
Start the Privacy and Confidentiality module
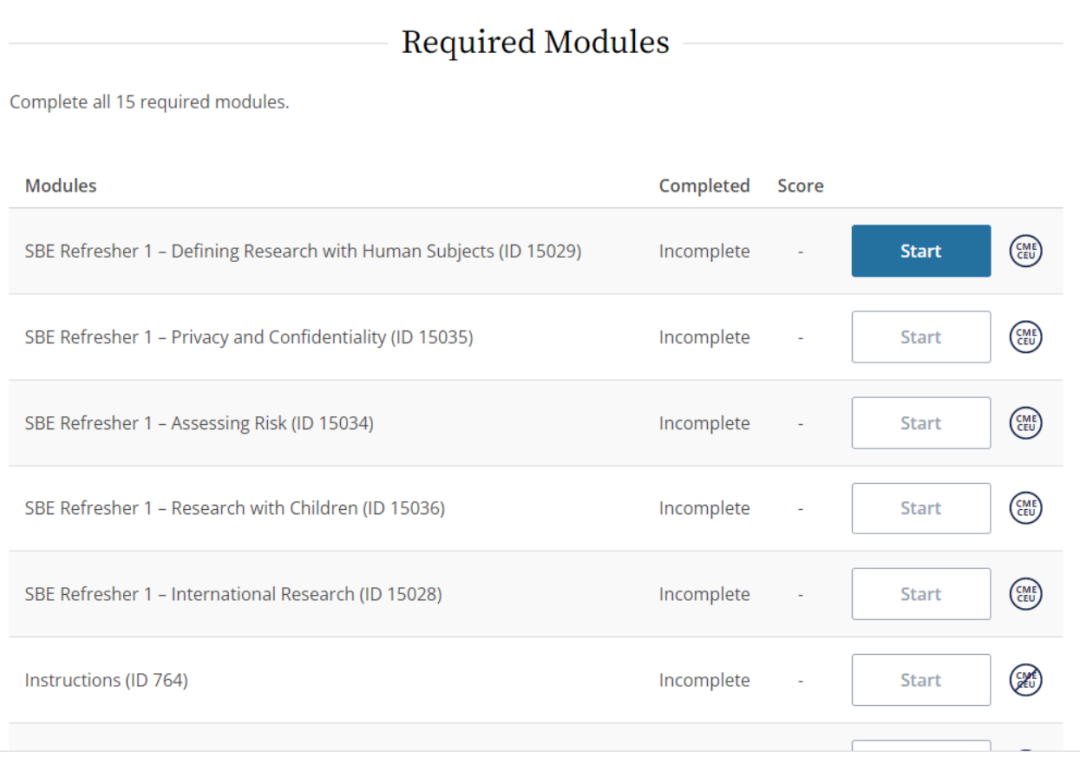(x=921, y=337)
